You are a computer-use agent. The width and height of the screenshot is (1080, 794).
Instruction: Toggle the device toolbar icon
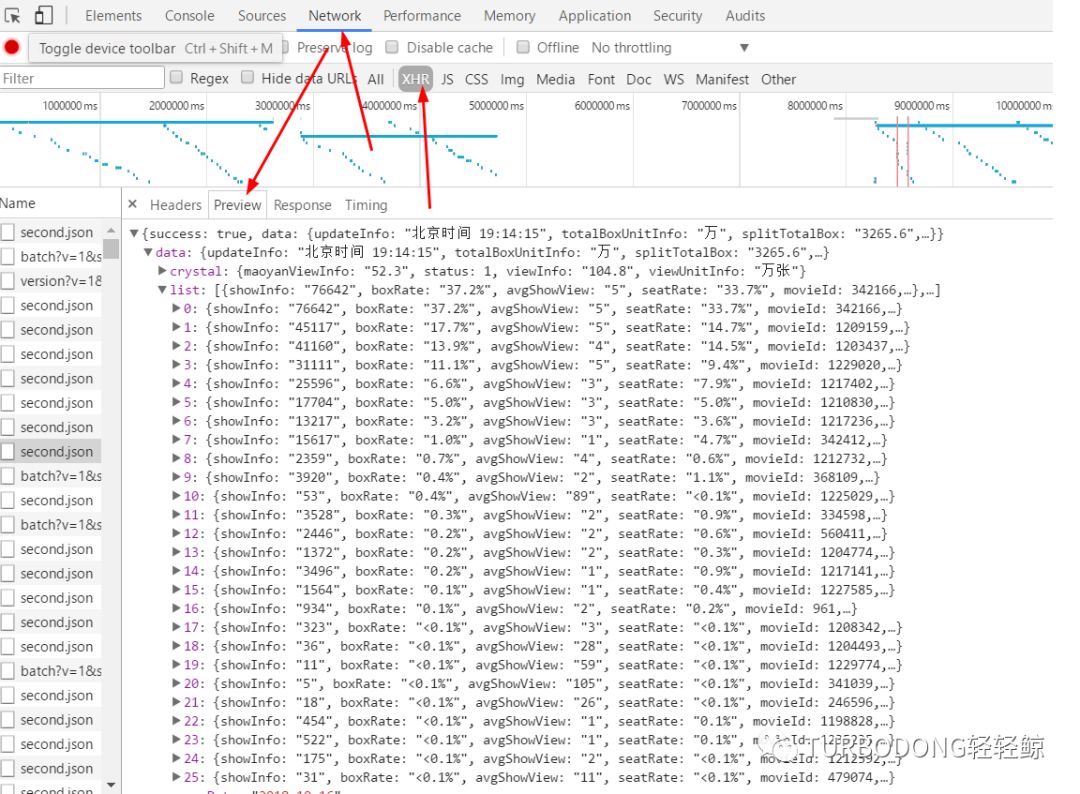[43, 15]
